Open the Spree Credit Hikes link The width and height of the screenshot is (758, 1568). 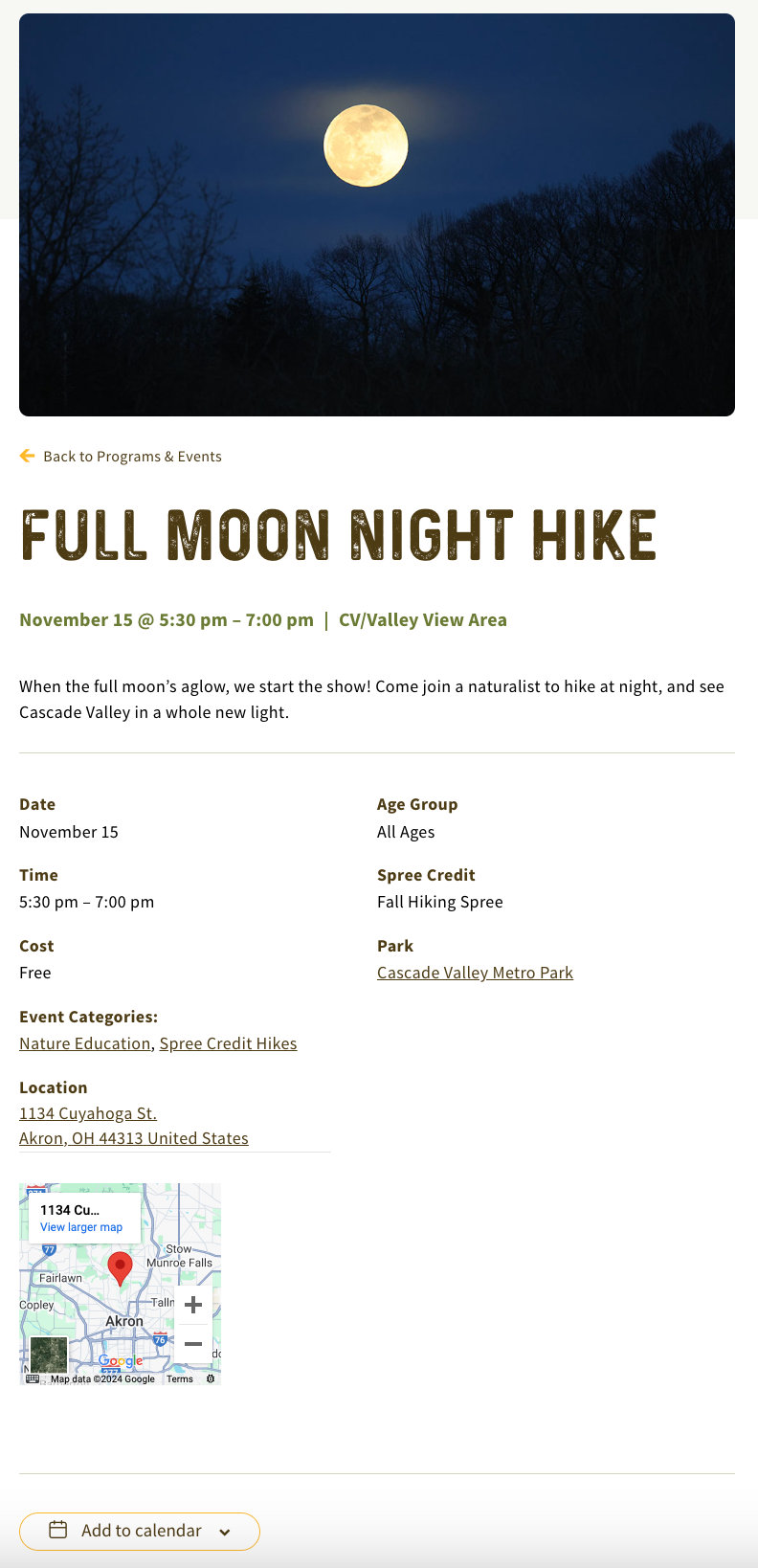(x=228, y=1043)
